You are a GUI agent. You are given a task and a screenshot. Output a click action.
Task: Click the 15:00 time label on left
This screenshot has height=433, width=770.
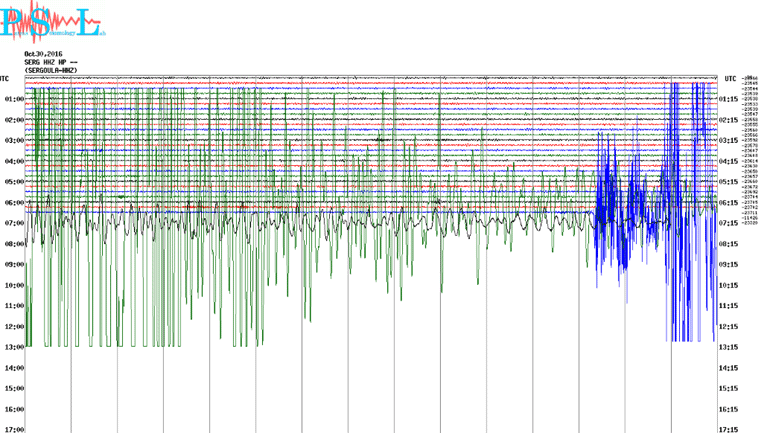(14, 389)
